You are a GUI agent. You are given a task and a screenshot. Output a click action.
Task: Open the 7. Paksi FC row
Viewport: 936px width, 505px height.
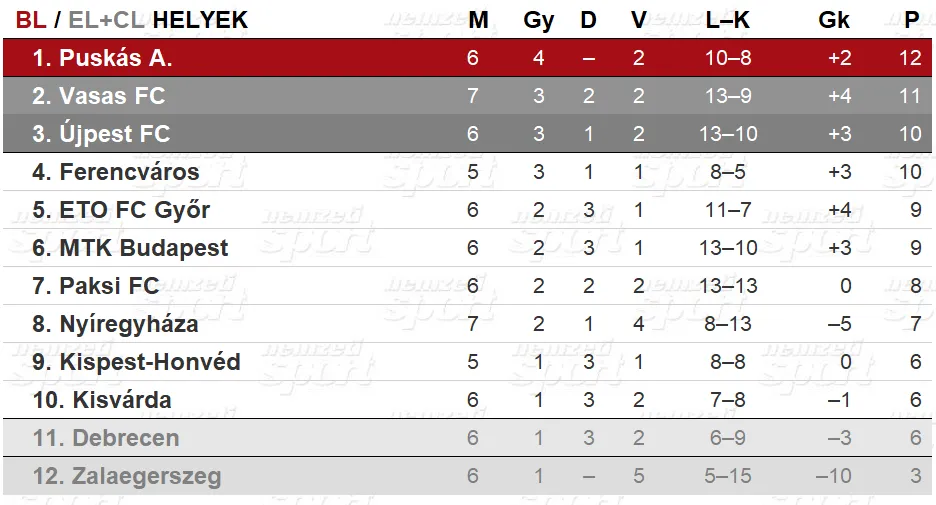click(467, 286)
